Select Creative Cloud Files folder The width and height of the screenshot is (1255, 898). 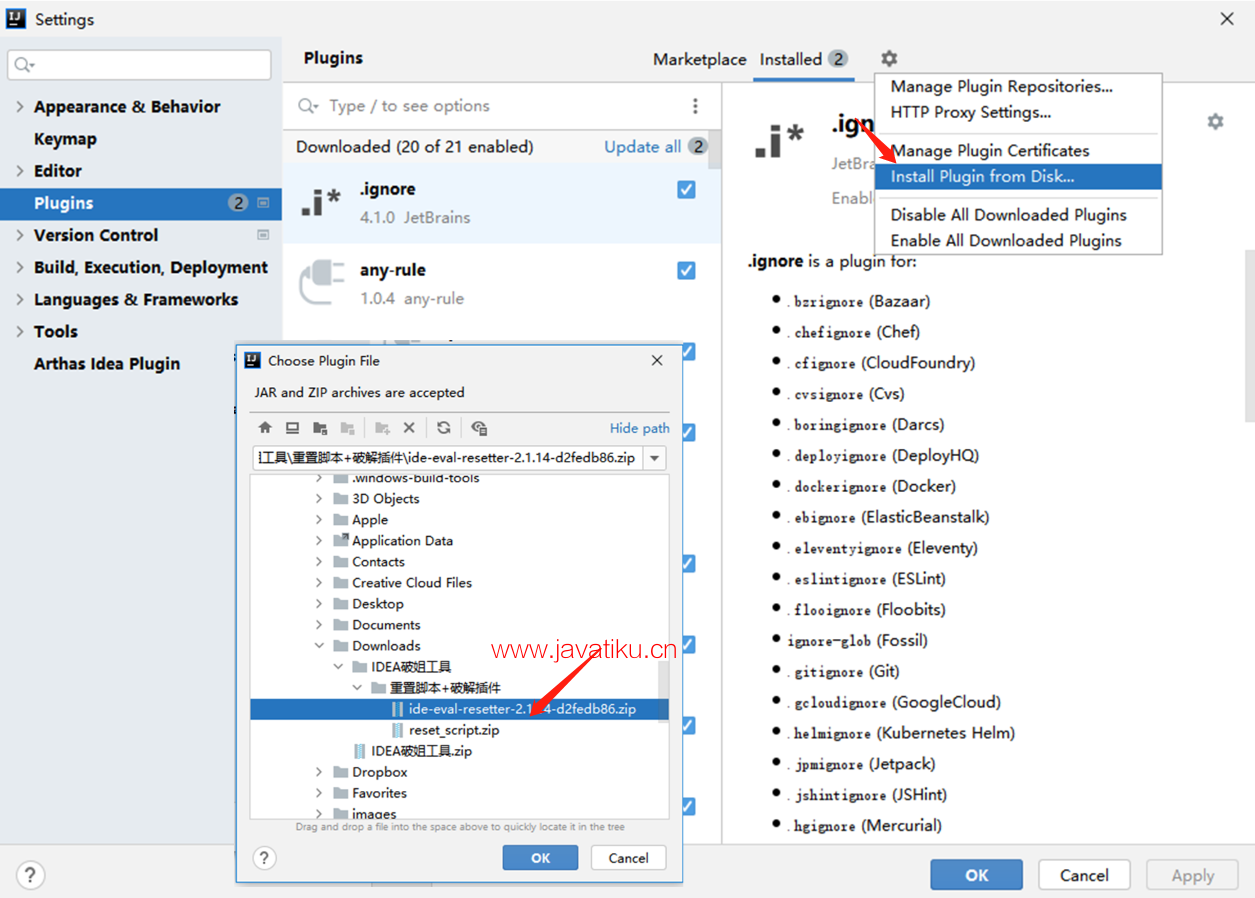click(x=411, y=583)
